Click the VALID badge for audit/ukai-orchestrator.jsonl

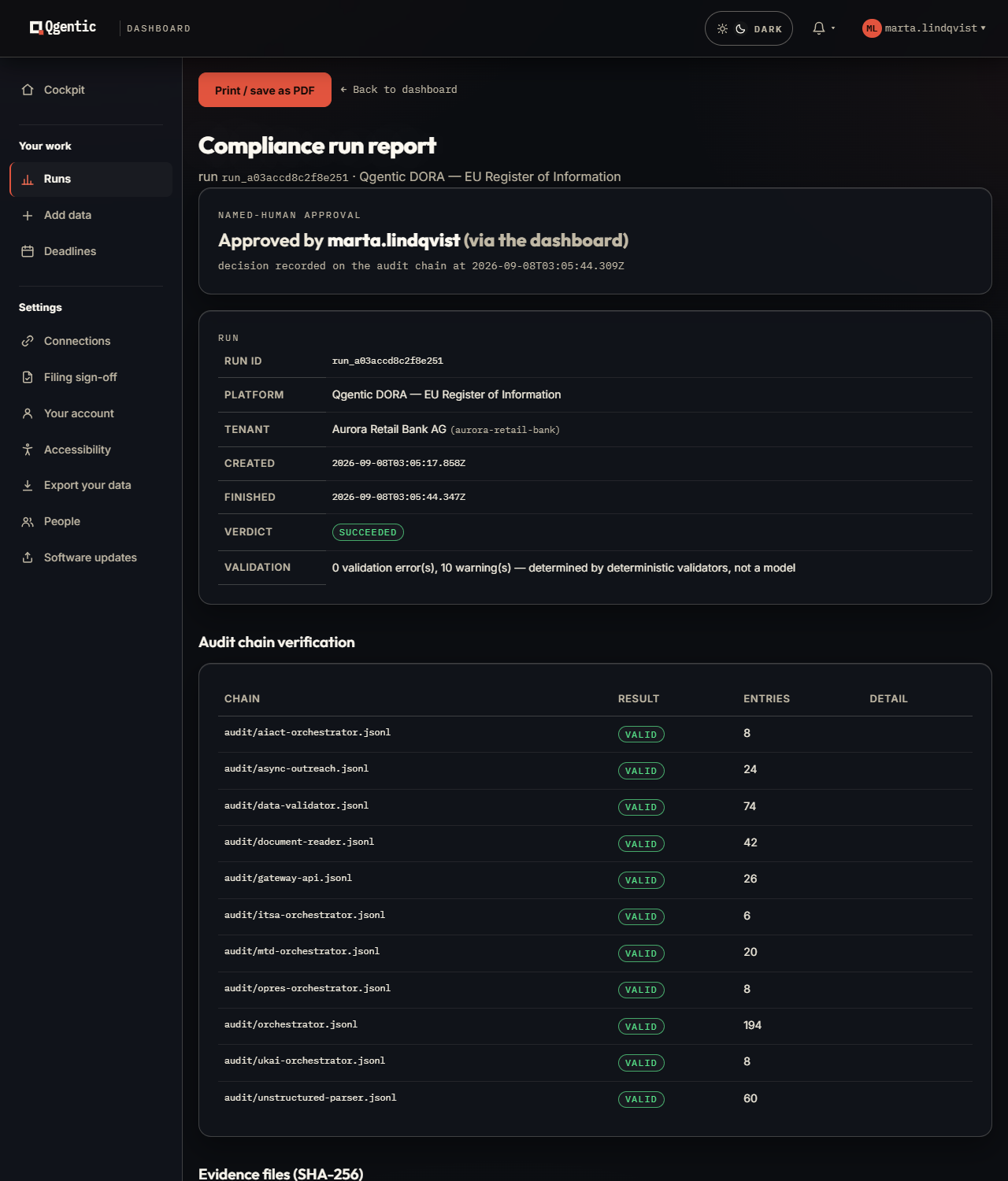point(641,1064)
